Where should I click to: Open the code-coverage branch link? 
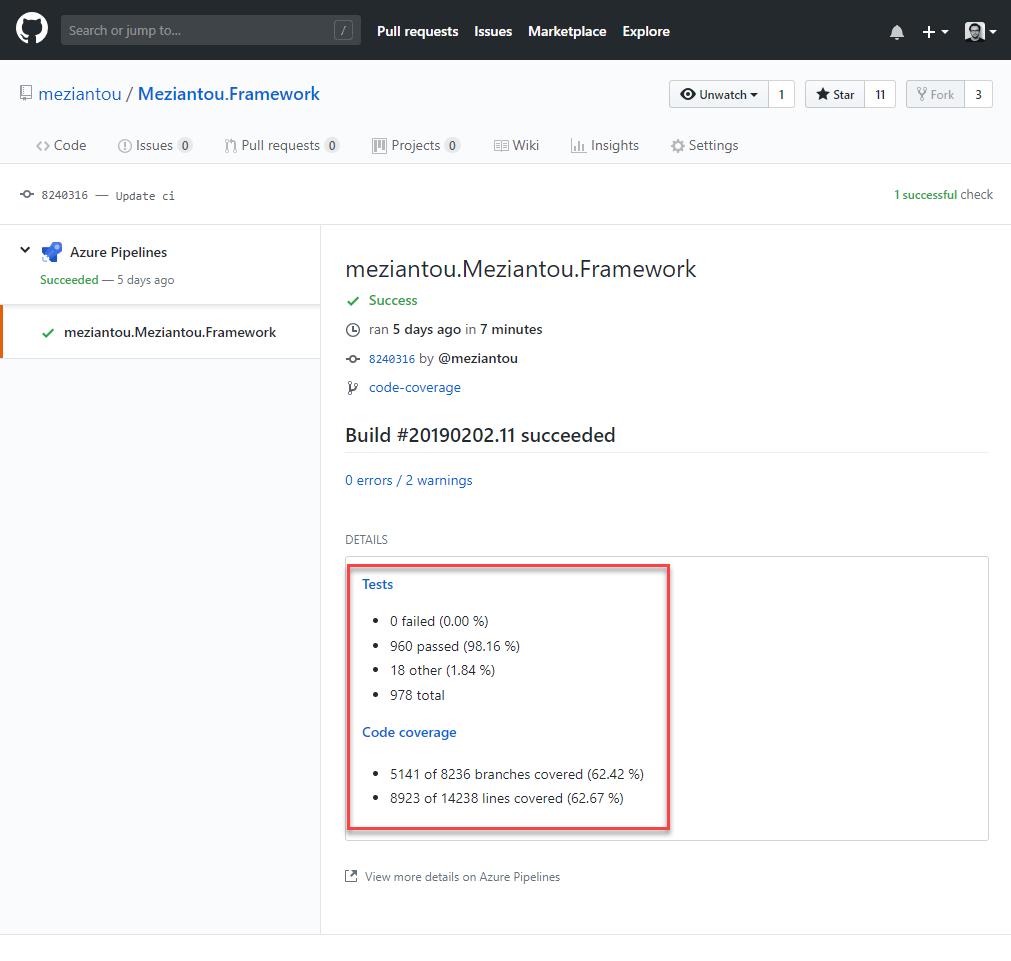tap(414, 387)
